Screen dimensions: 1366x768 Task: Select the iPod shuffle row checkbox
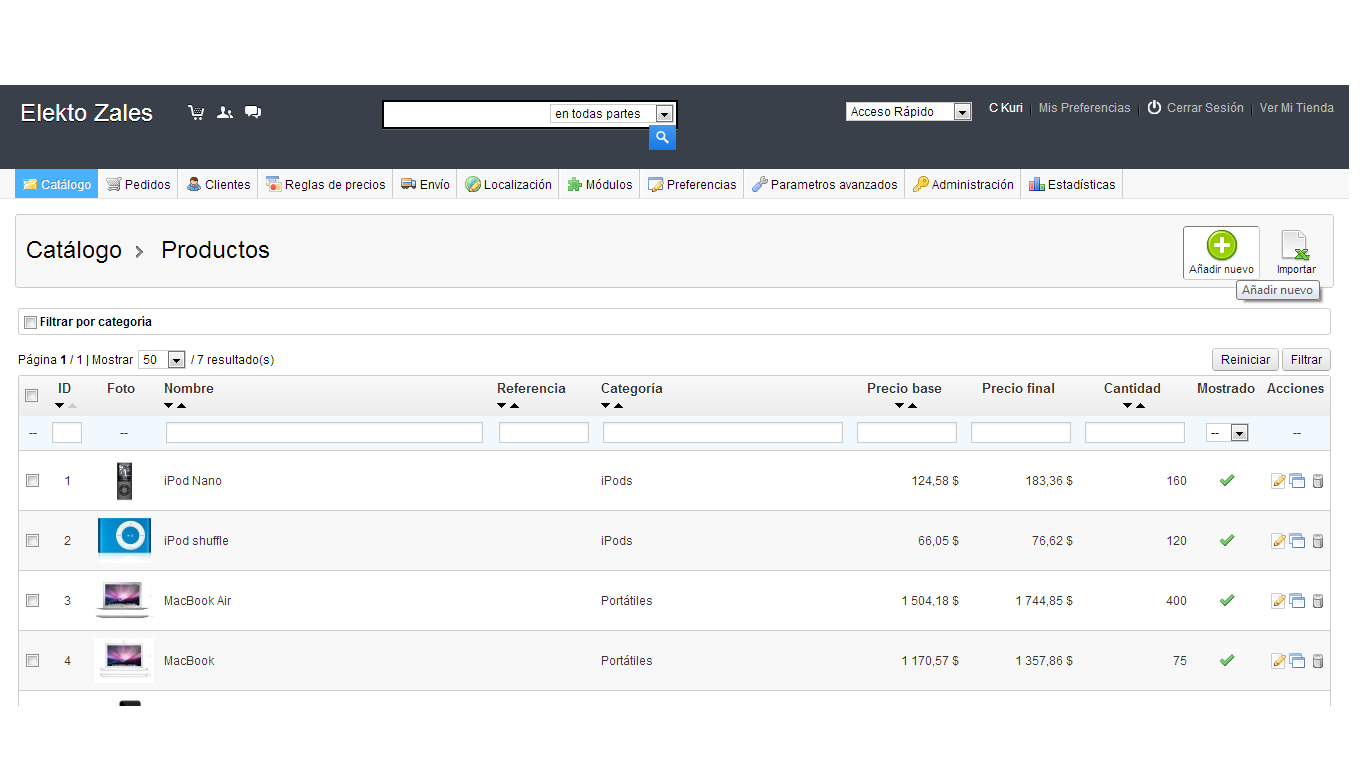tap(32, 540)
